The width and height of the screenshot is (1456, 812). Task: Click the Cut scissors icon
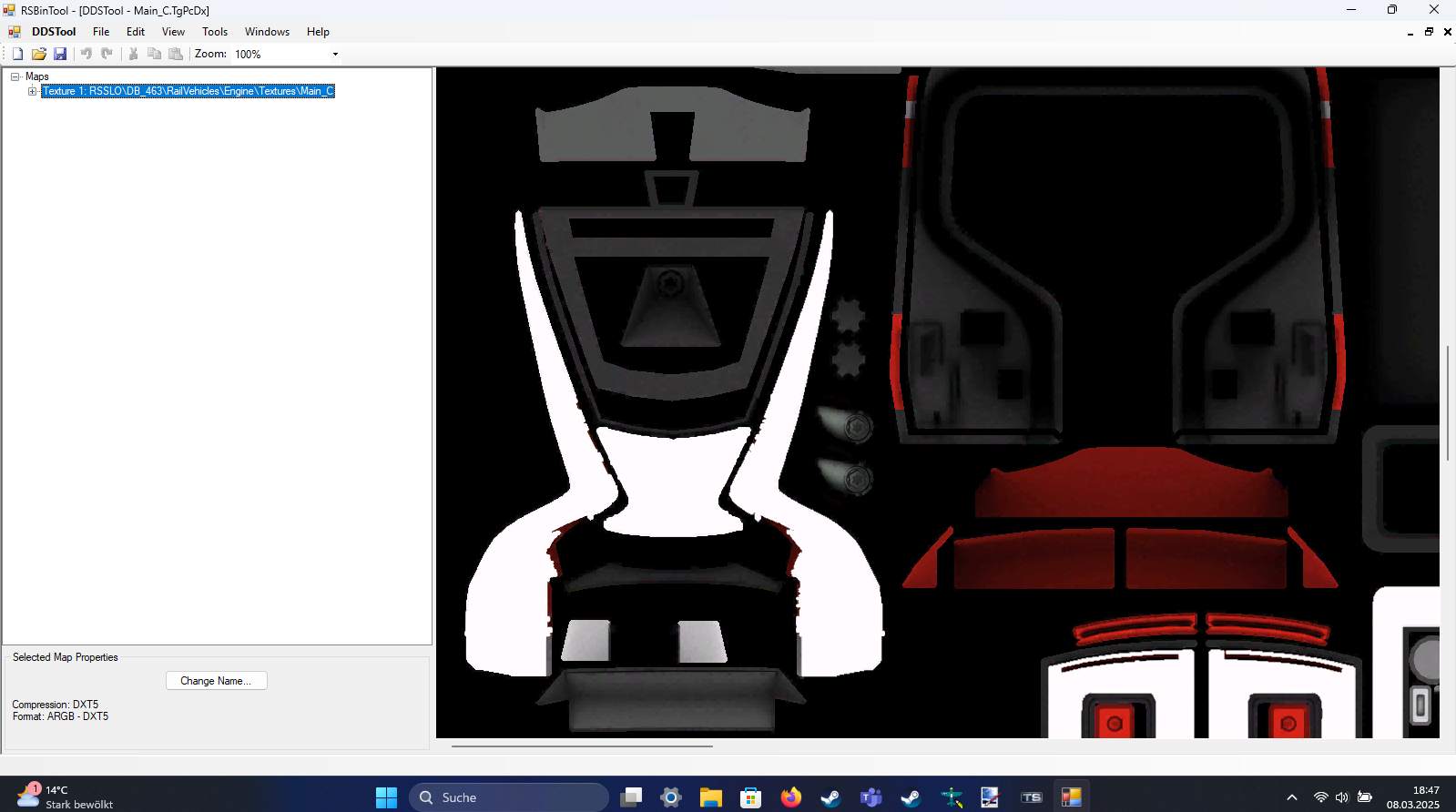(x=133, y=54)
